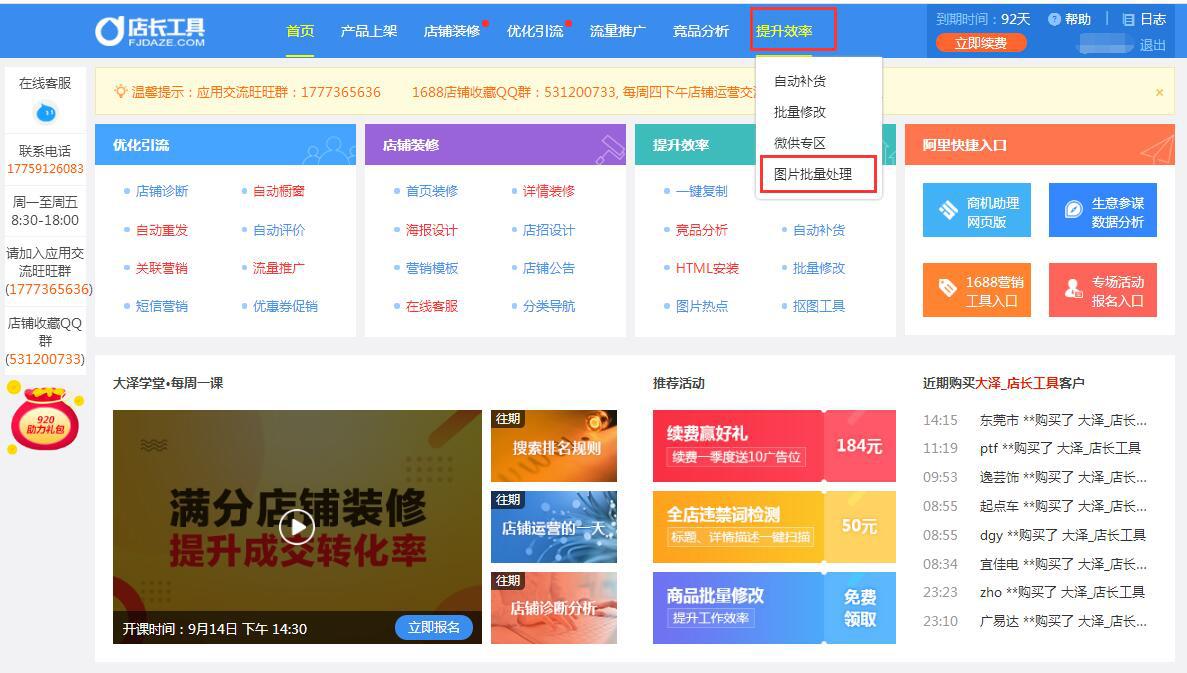Open the 首页装修 link

pyautogui.click(x=432, y=191)
